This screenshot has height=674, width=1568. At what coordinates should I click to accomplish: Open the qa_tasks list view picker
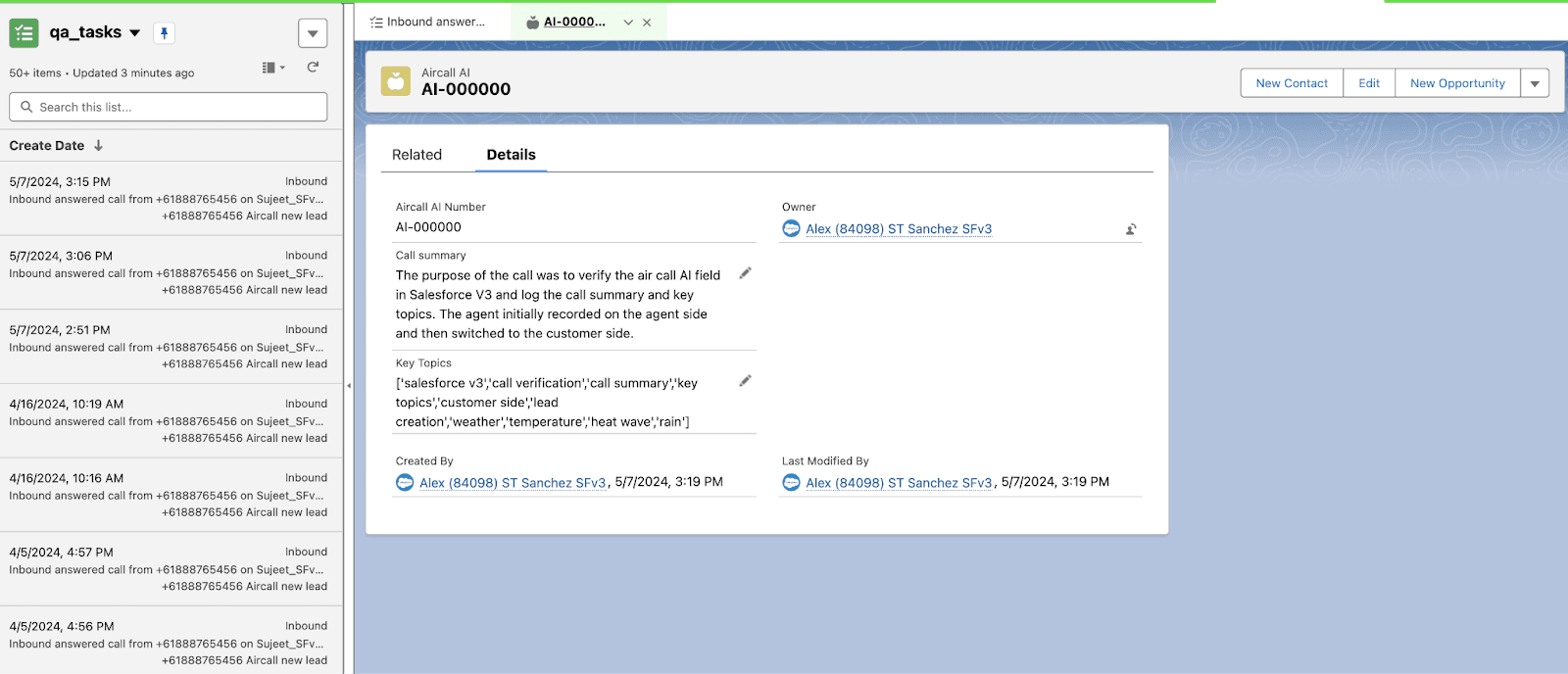135,33
